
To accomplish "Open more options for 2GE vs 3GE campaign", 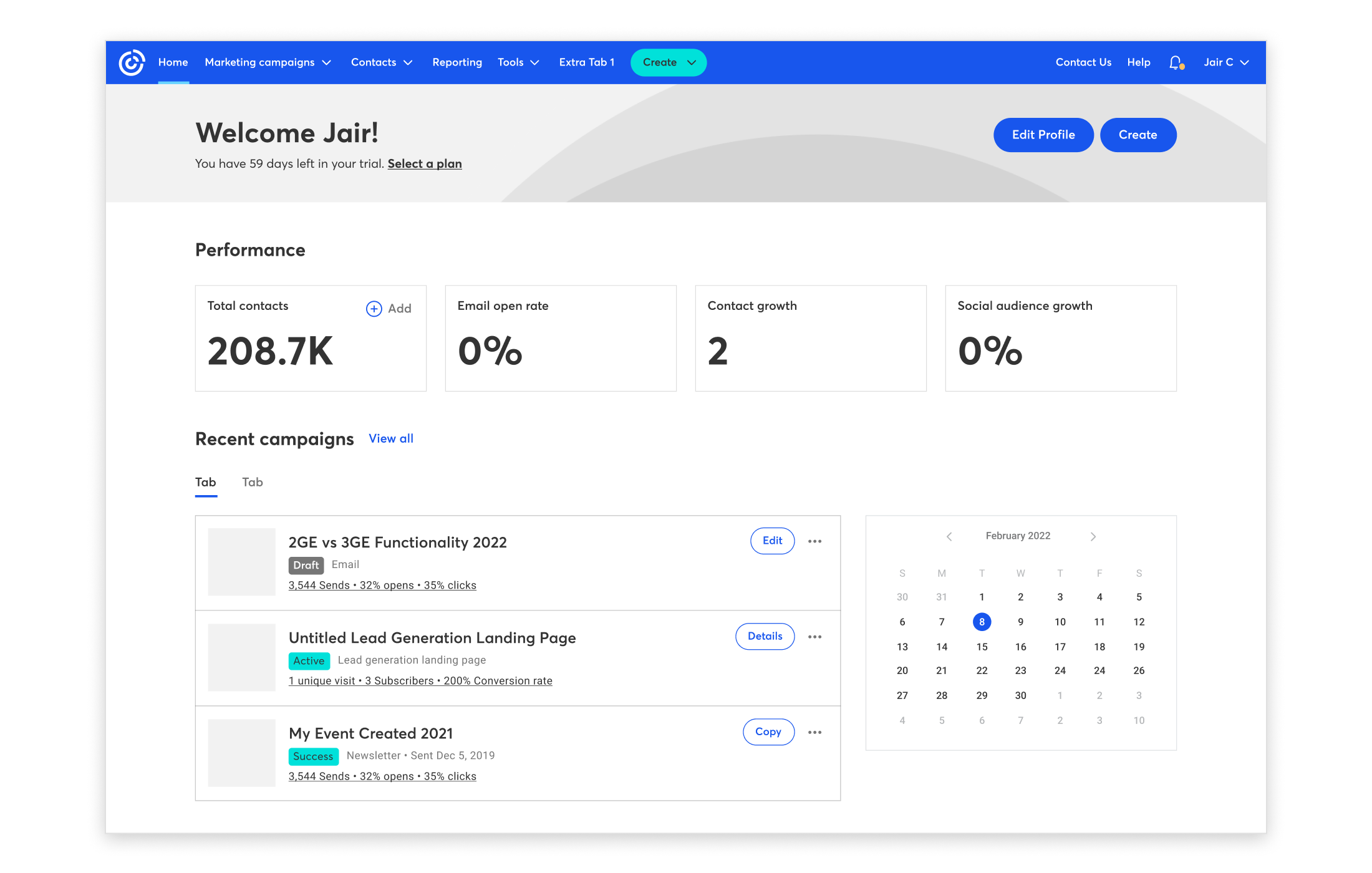I will 814,541.
